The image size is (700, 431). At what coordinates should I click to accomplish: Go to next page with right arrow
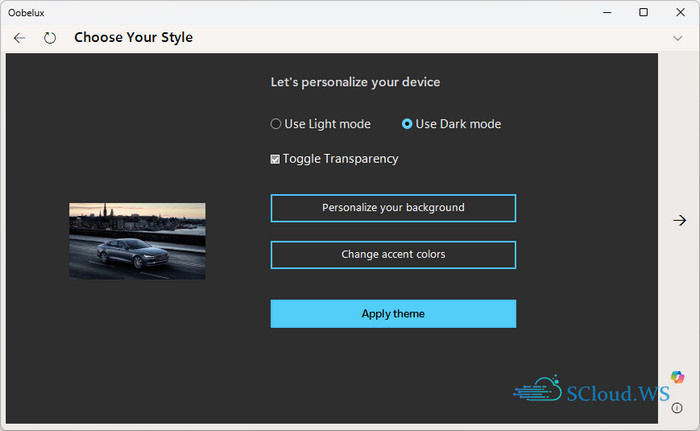click(679, 220)
